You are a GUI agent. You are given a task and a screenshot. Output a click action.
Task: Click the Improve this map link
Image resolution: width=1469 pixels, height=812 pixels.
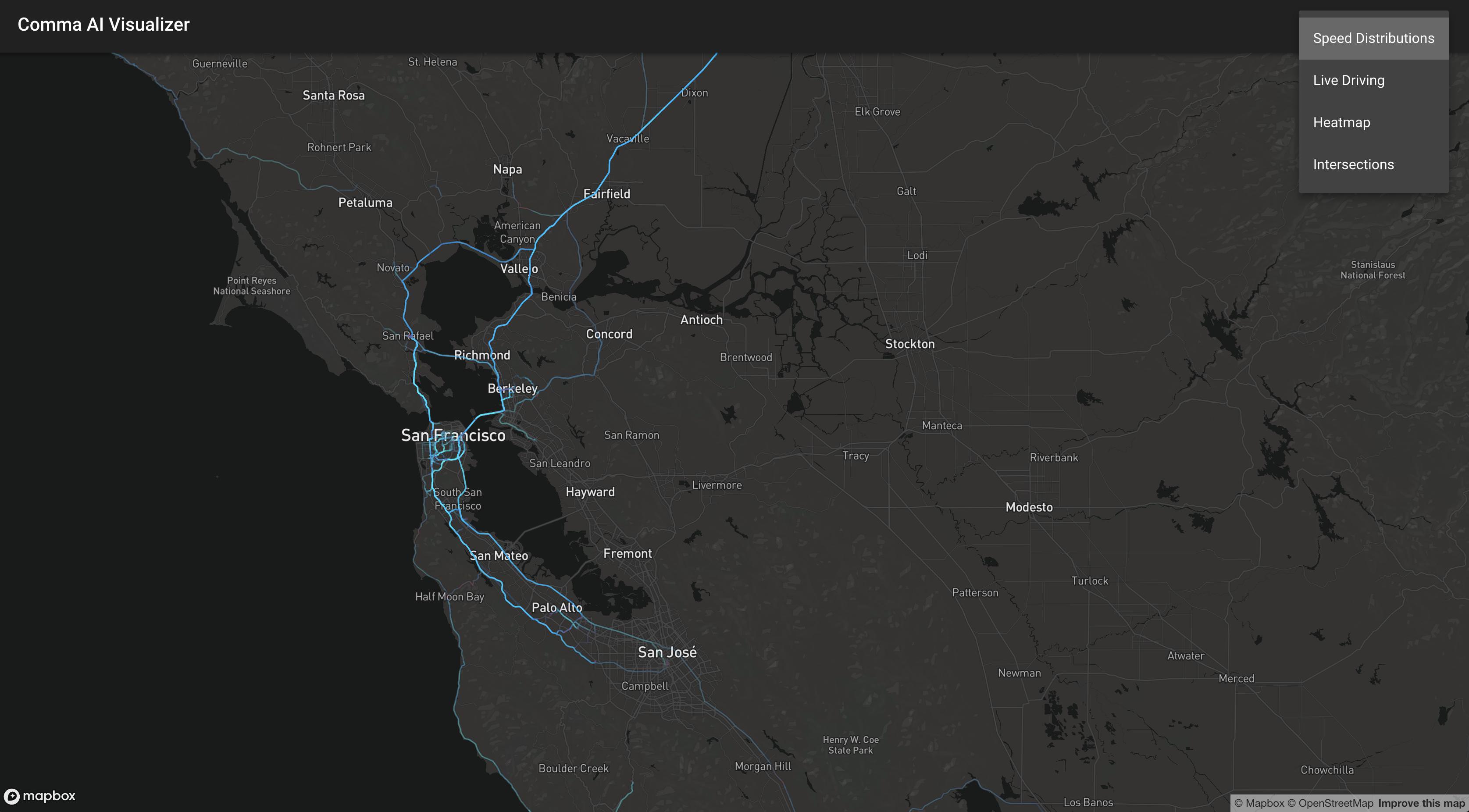click(x=1421, y=803)
